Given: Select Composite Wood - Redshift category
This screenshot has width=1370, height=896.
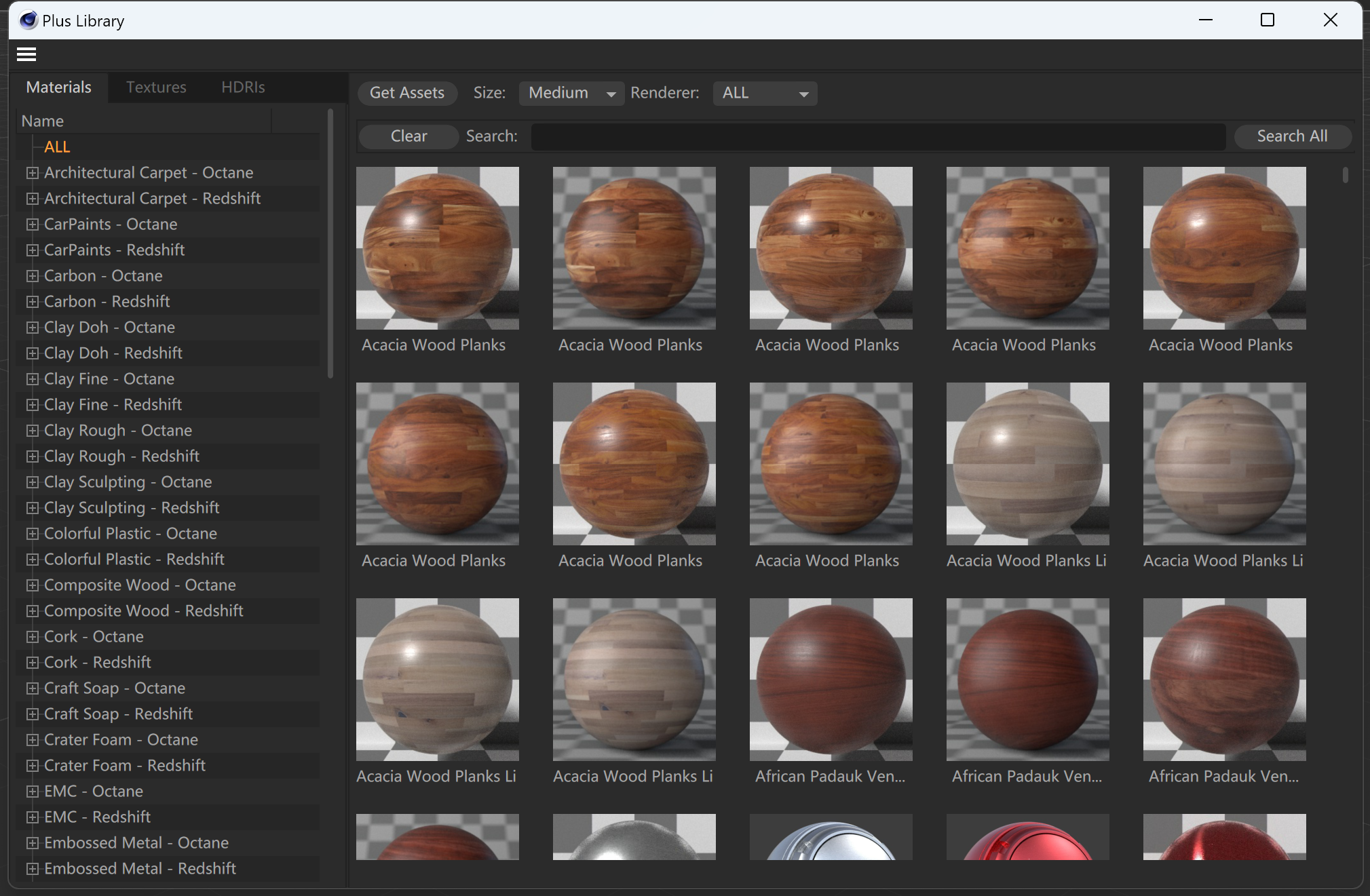Looking at the screenshot, I should (x=143, y=611).
